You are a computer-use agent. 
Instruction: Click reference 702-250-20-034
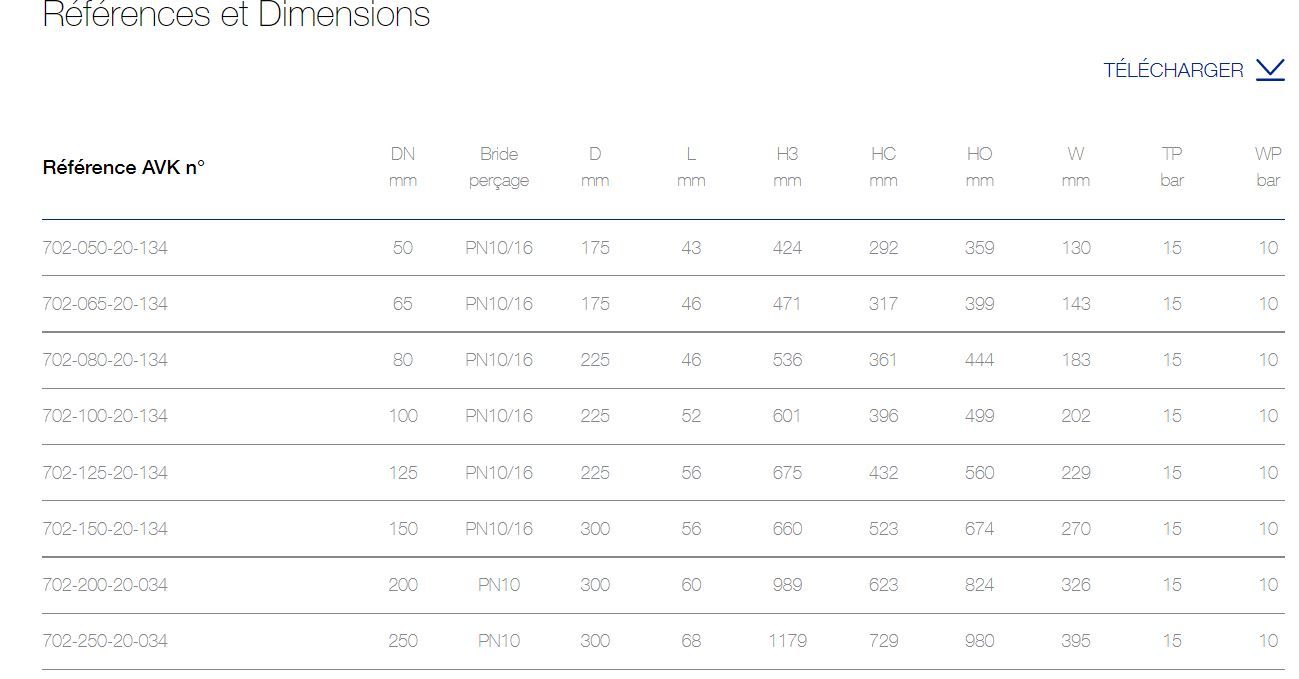pyautogui.click(x=105, y=641)
